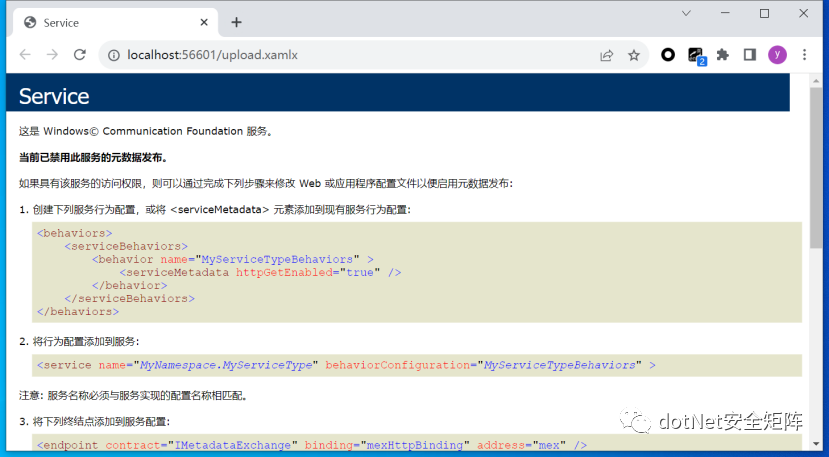Click step 3 text '将下列终结点添加到服务配置'

(x=100, y=422)
